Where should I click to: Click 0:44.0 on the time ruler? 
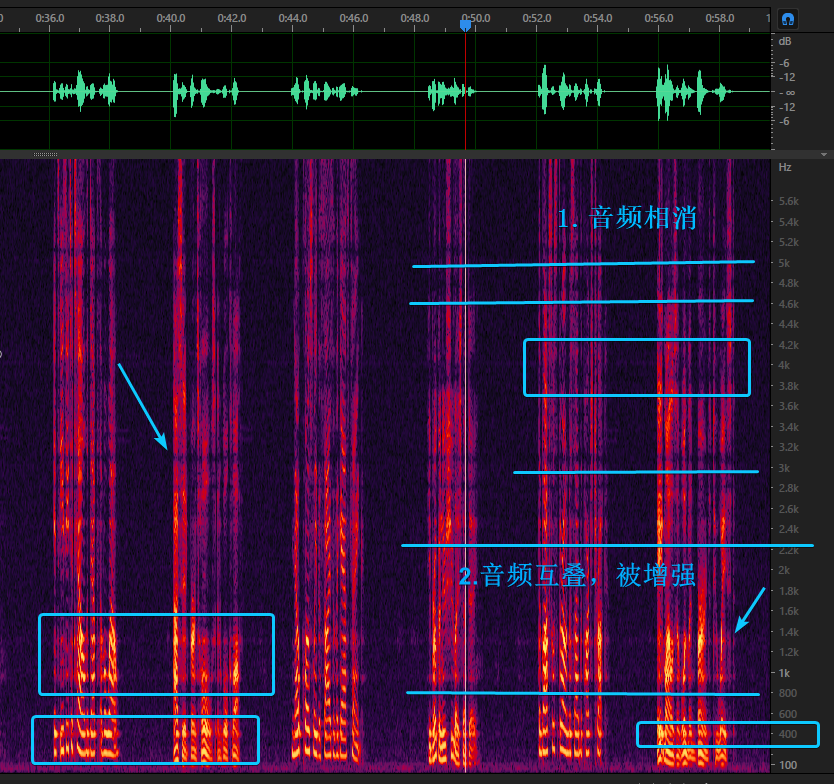(x=293, y=18)
